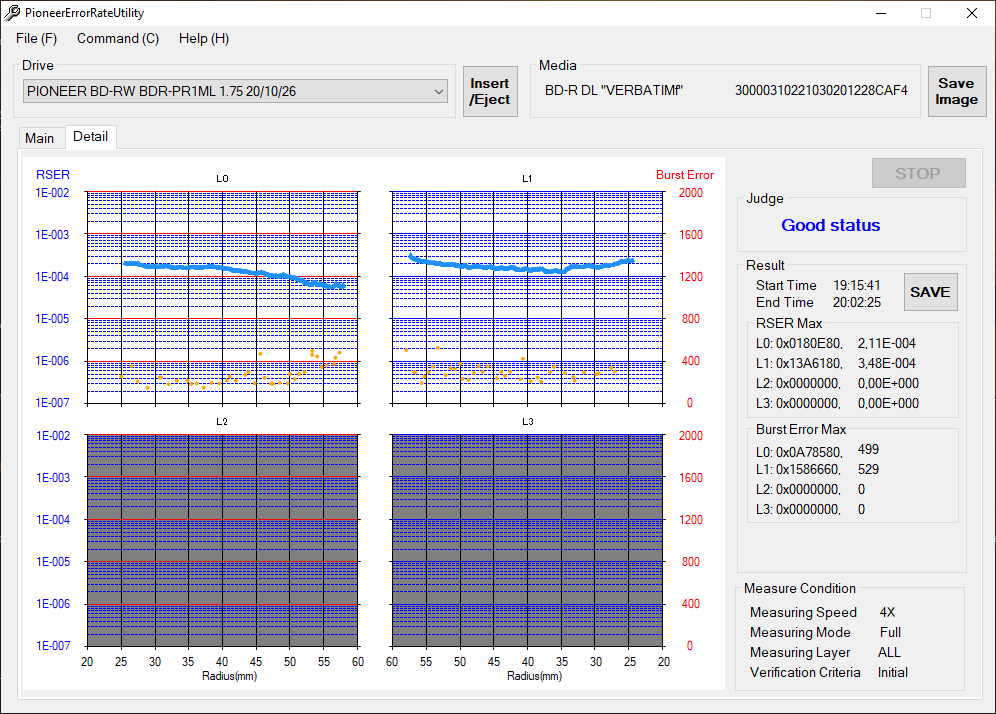Click the Verification Criteria value Initial
The height and width of the screenshot is (714, 996).
click(x=893, y=672)
